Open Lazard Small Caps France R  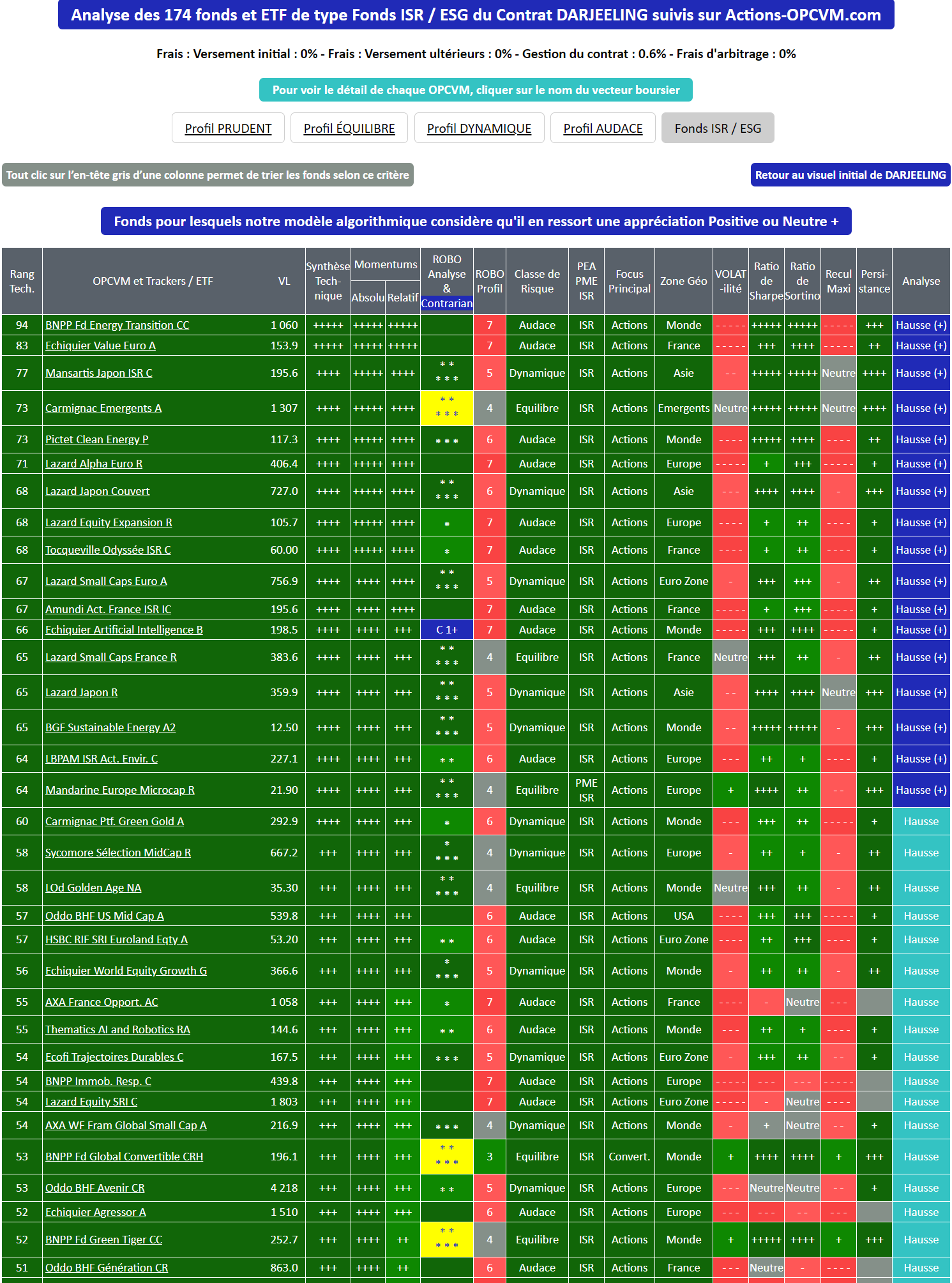pyautogui.click(x=111, y=657)
